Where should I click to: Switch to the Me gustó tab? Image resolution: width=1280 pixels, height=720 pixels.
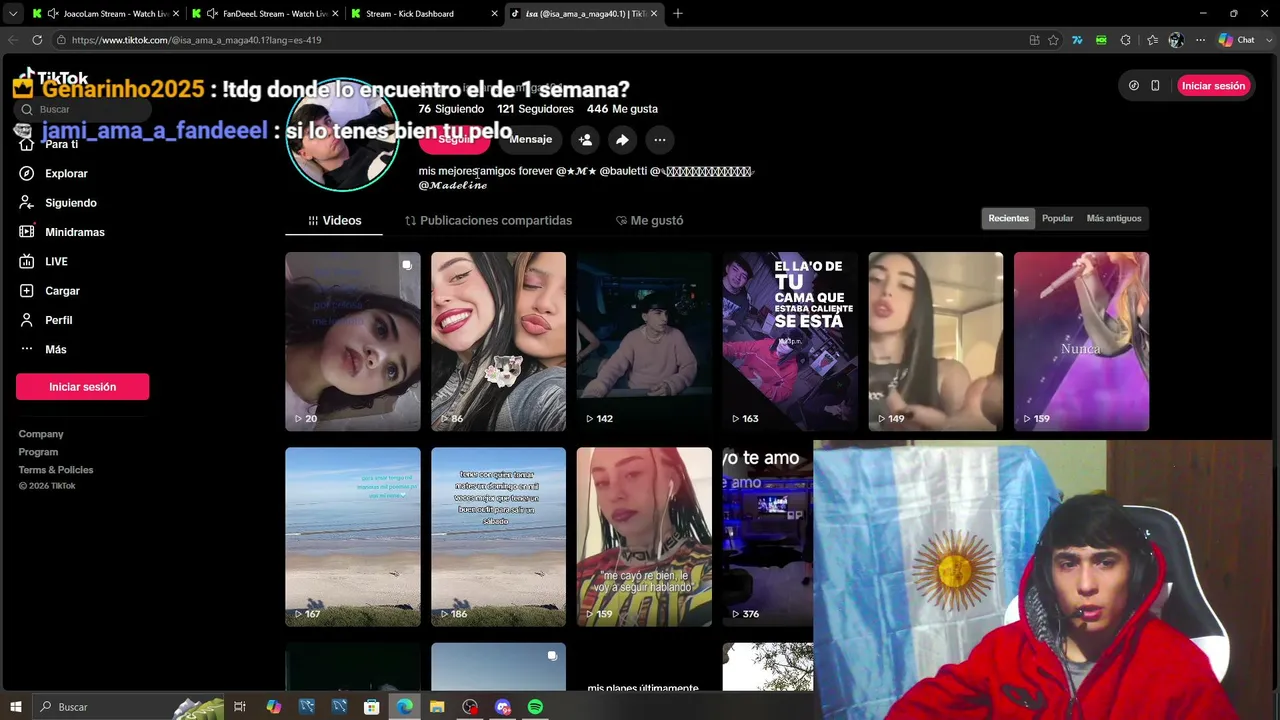point(649,220)
